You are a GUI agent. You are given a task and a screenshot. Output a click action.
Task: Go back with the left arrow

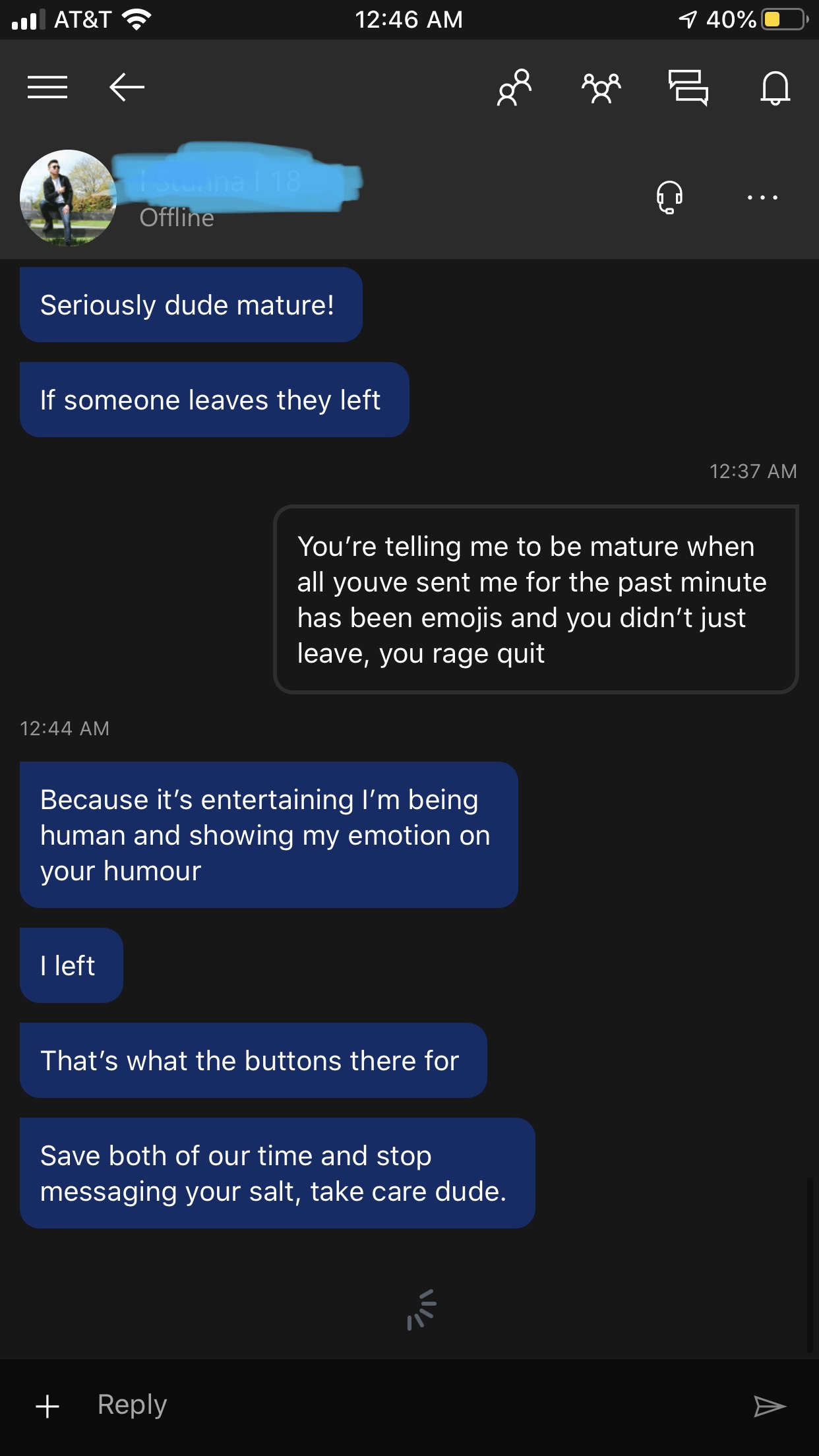pyautogui.click(x=127, y=87)
